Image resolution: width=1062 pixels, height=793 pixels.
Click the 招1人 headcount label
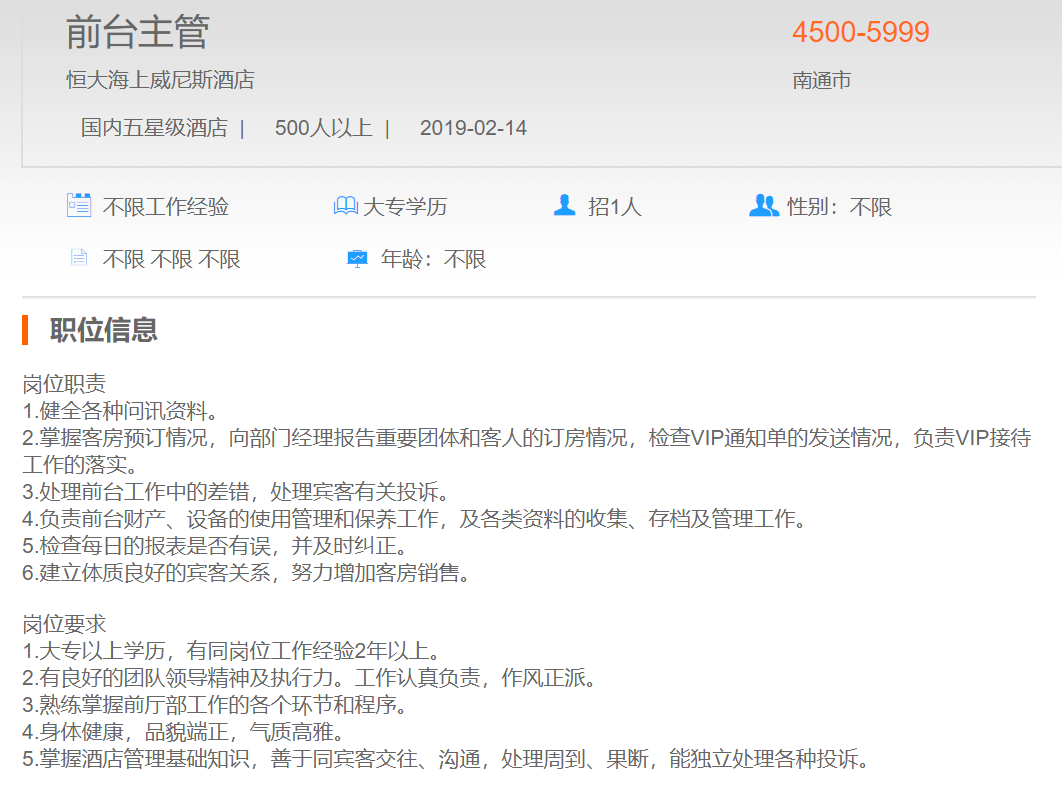[614, 207]
